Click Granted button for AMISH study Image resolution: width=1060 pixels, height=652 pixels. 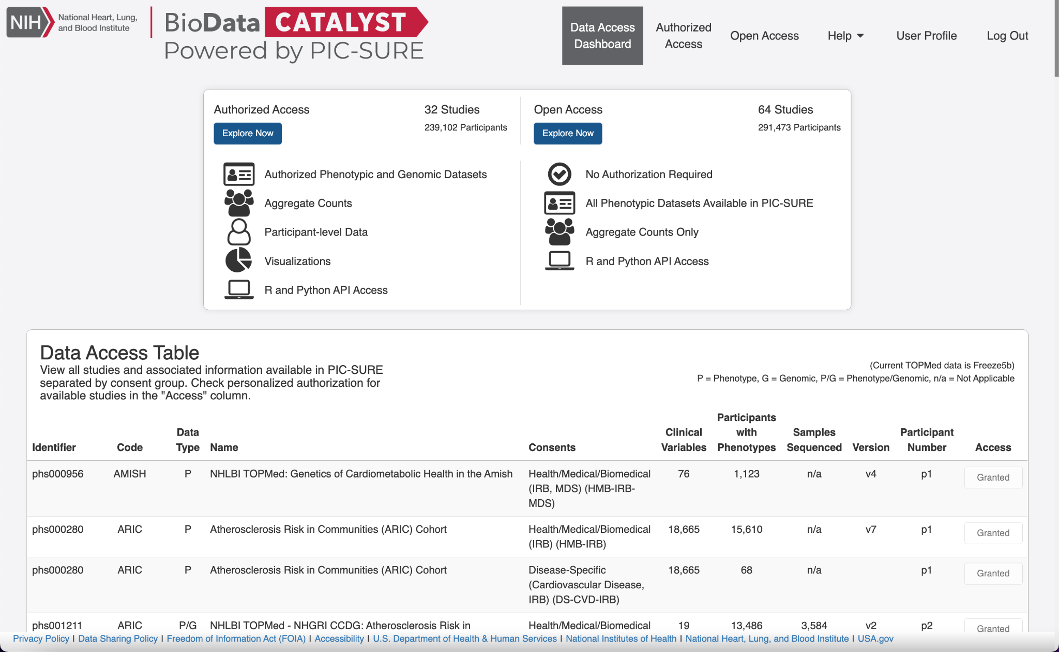(992, 478)
